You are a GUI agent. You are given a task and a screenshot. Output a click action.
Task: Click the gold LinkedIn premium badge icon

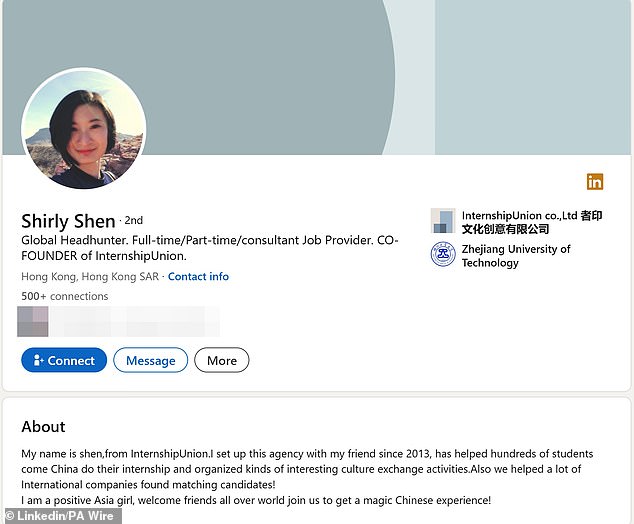point(595,181)
